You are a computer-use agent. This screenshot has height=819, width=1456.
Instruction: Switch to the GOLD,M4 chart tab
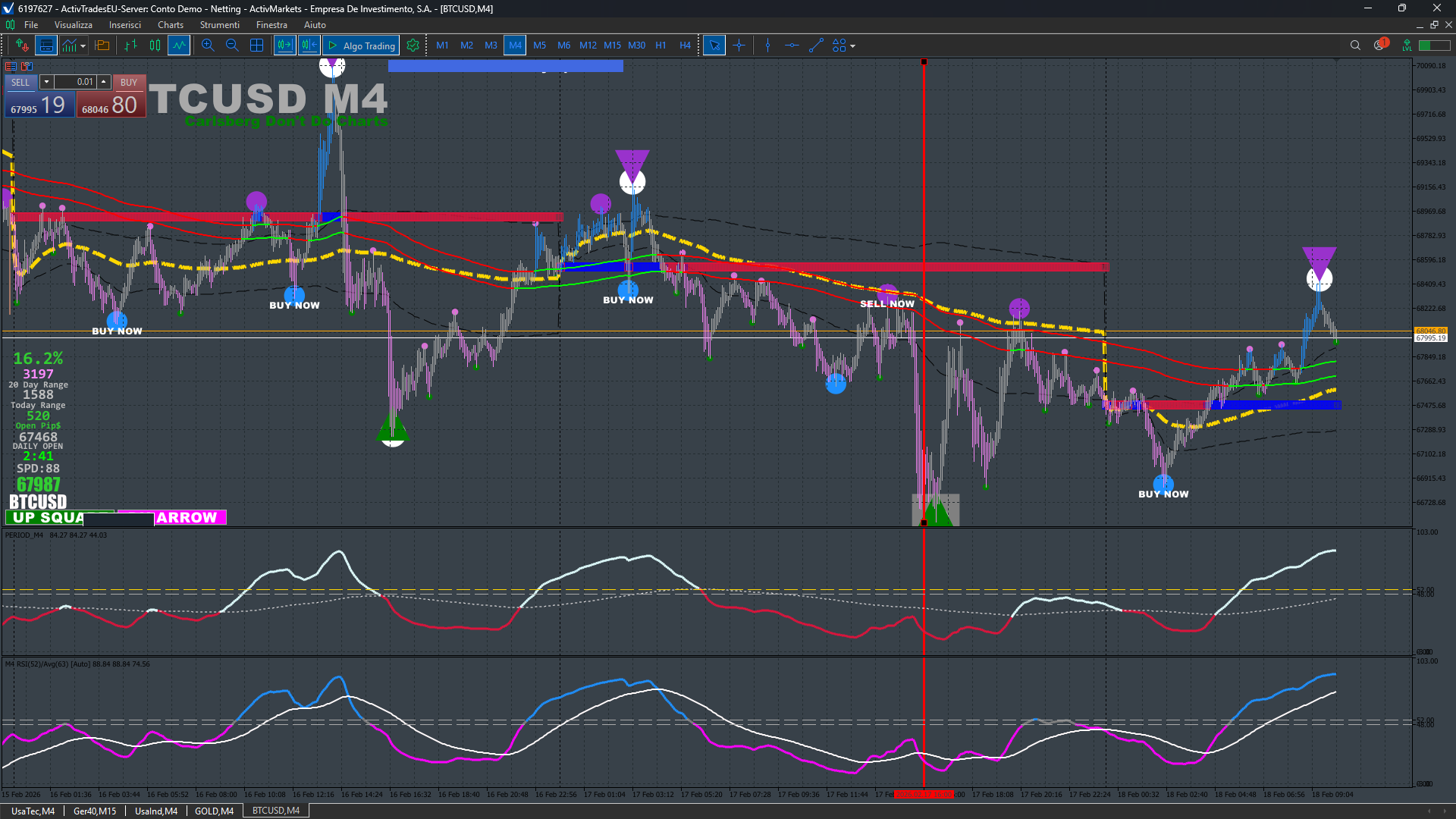(214, 811)
